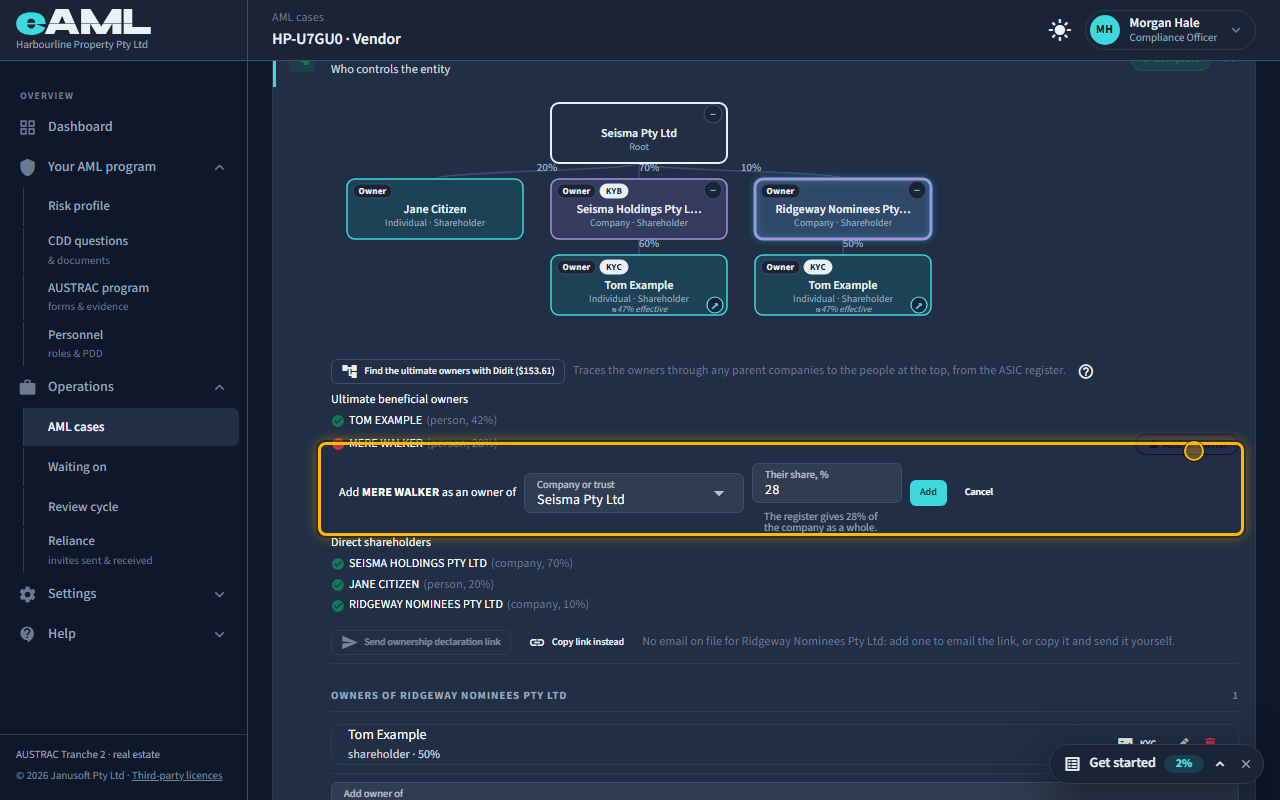Collapse the Seisma Holdings node branch
This screenshot has width=1280, height=800.
(713, 190)
